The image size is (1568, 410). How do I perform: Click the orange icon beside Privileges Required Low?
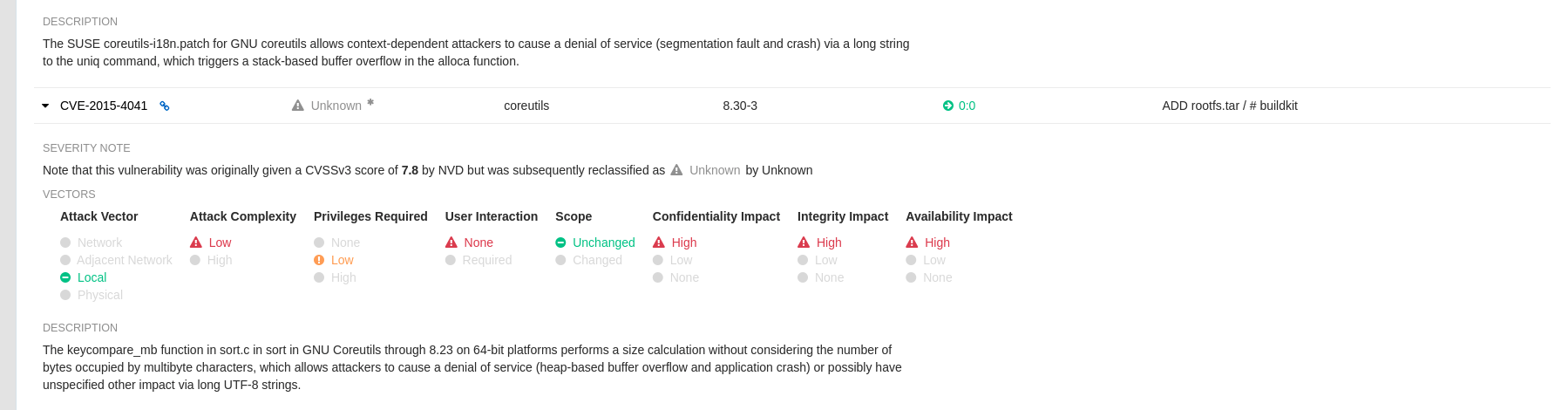pyautogui.click(x=319, y=260)
